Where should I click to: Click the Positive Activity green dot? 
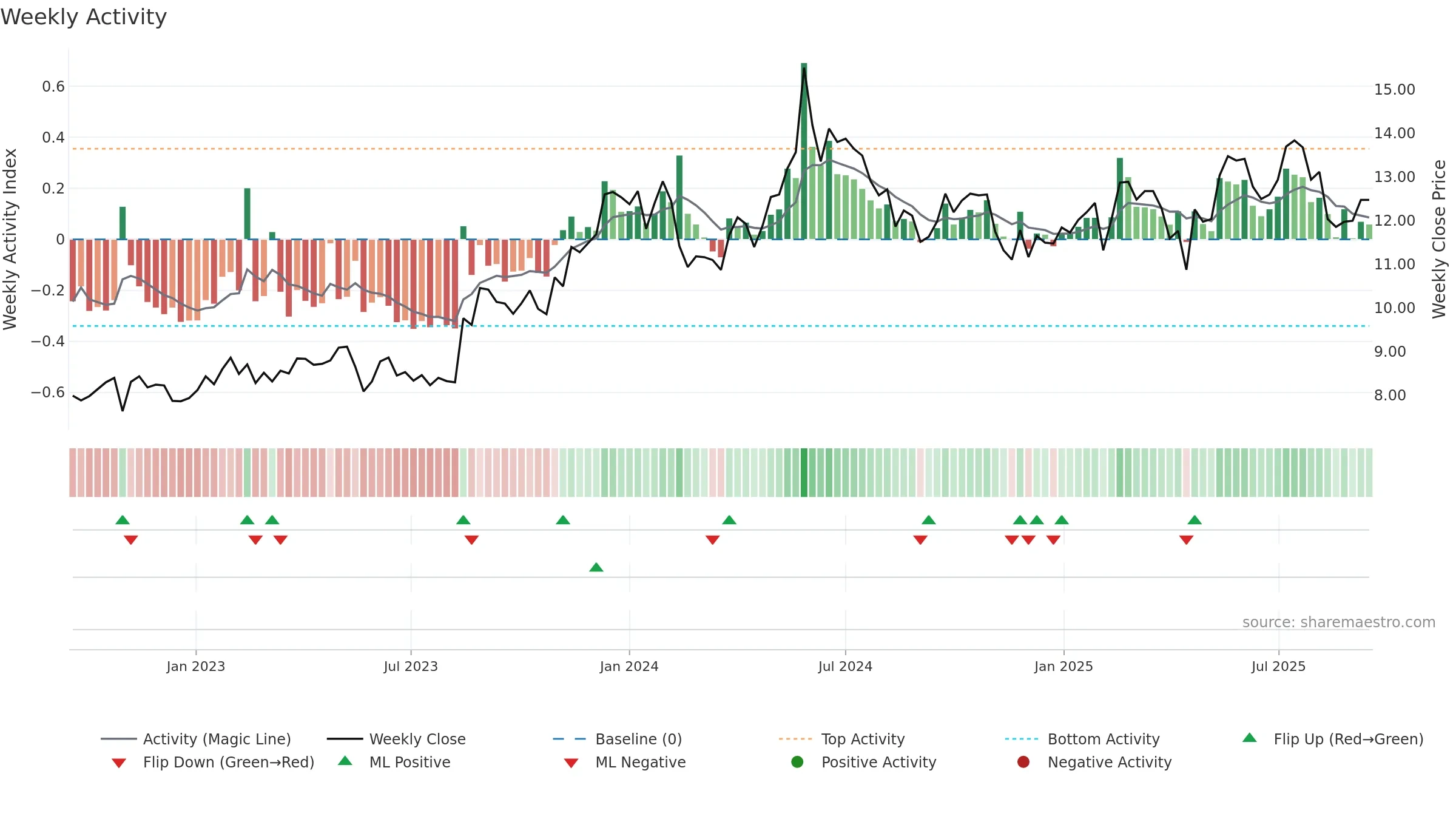pos(798,762)
